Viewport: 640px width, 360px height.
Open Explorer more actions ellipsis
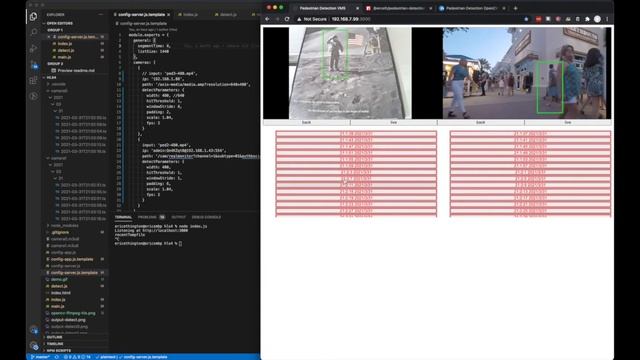(101, 15)
